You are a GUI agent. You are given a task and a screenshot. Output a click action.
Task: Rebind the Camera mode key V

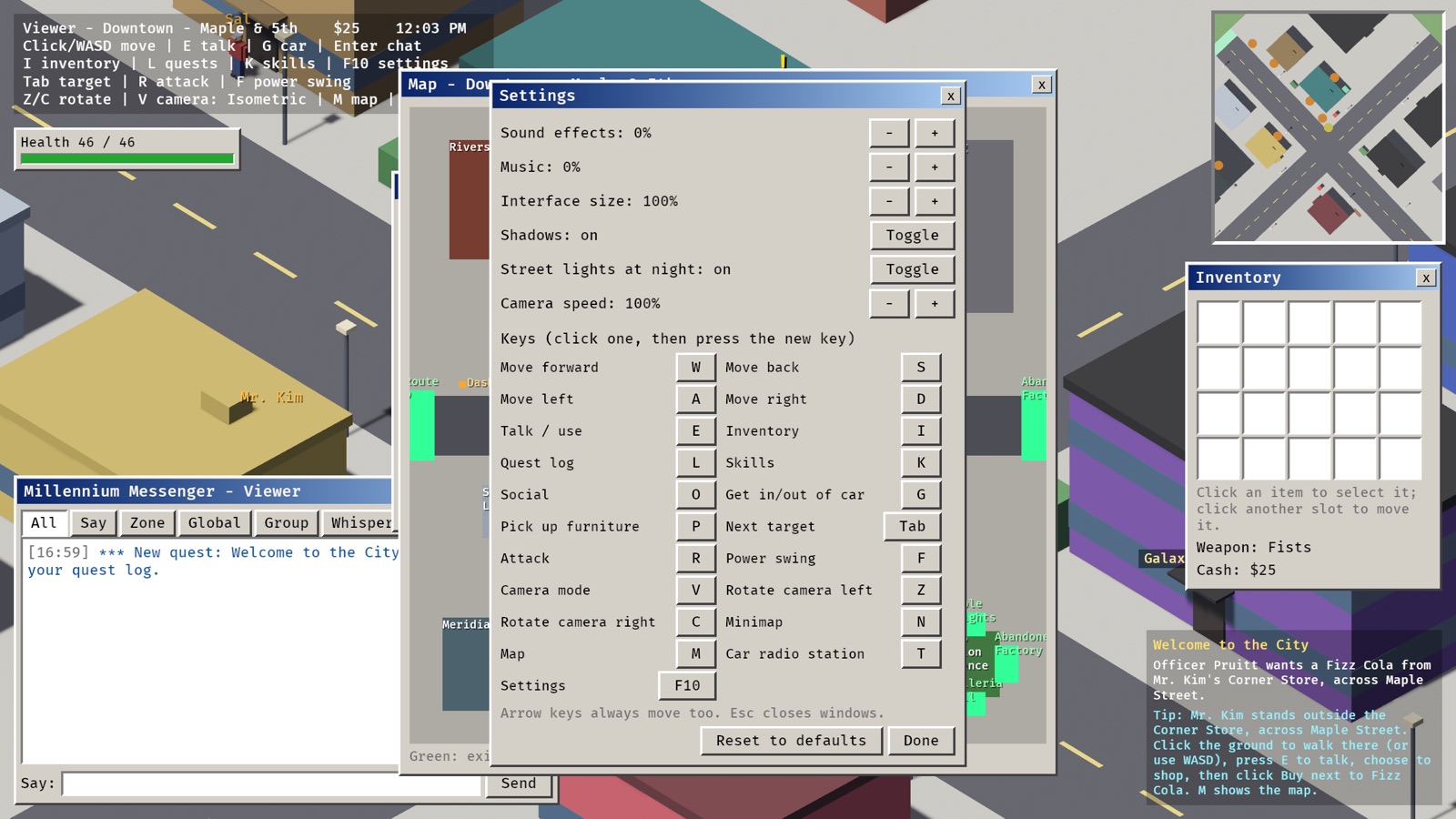tap(696, 591)
